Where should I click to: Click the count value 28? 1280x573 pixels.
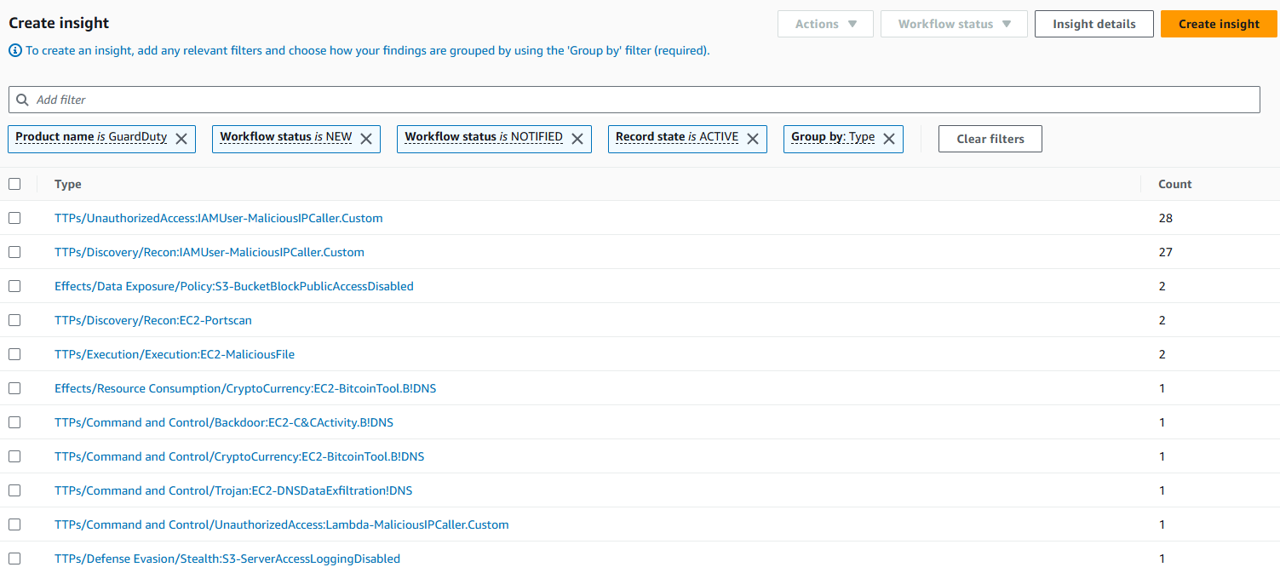1165,218
